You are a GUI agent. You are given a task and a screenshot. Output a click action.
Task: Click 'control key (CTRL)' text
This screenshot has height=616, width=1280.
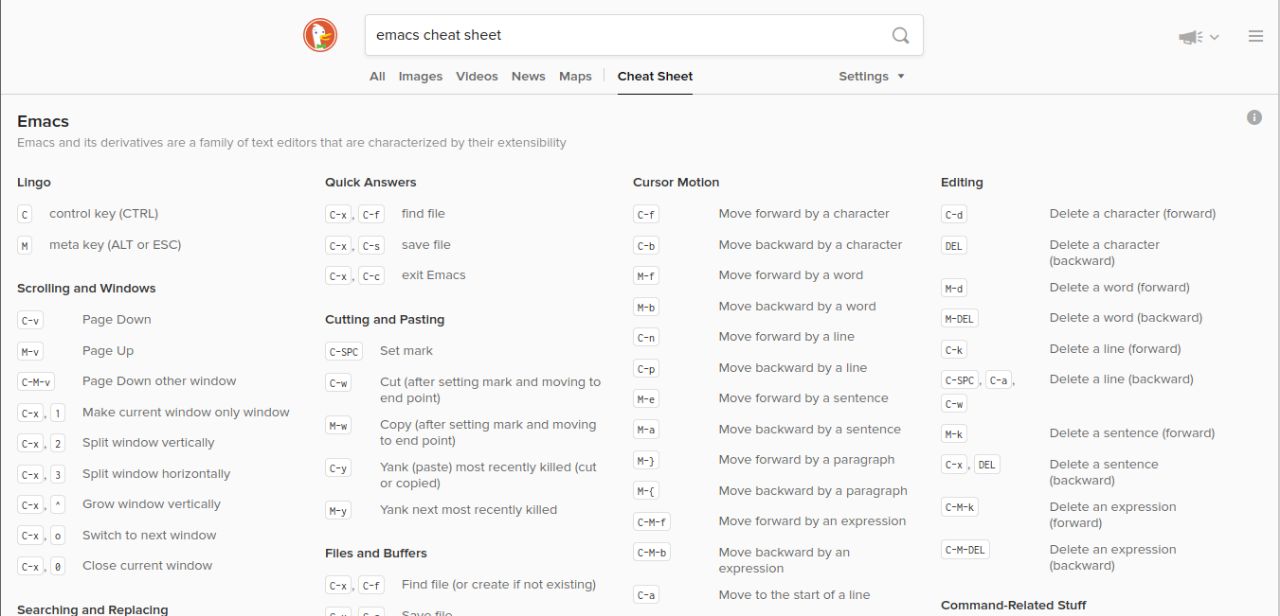[x=103, y=213]
